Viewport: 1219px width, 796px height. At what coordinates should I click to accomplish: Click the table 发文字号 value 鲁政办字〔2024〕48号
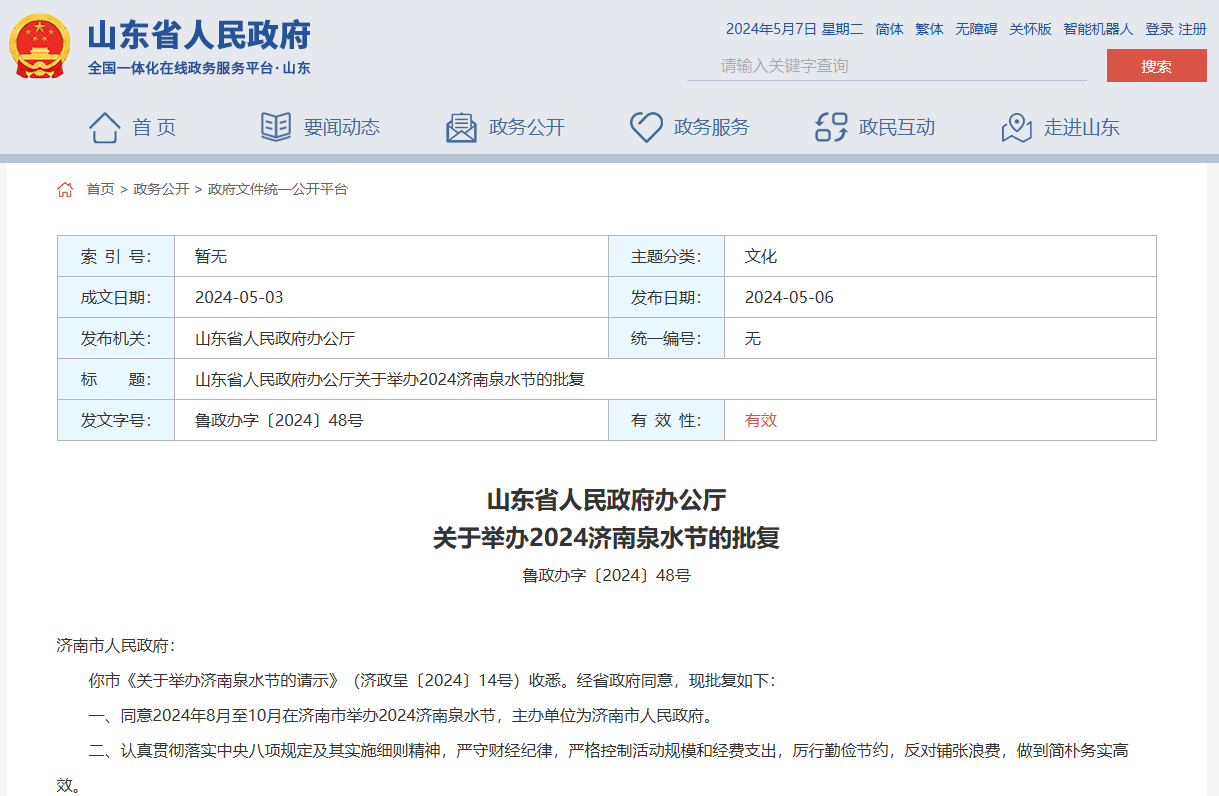279,421
